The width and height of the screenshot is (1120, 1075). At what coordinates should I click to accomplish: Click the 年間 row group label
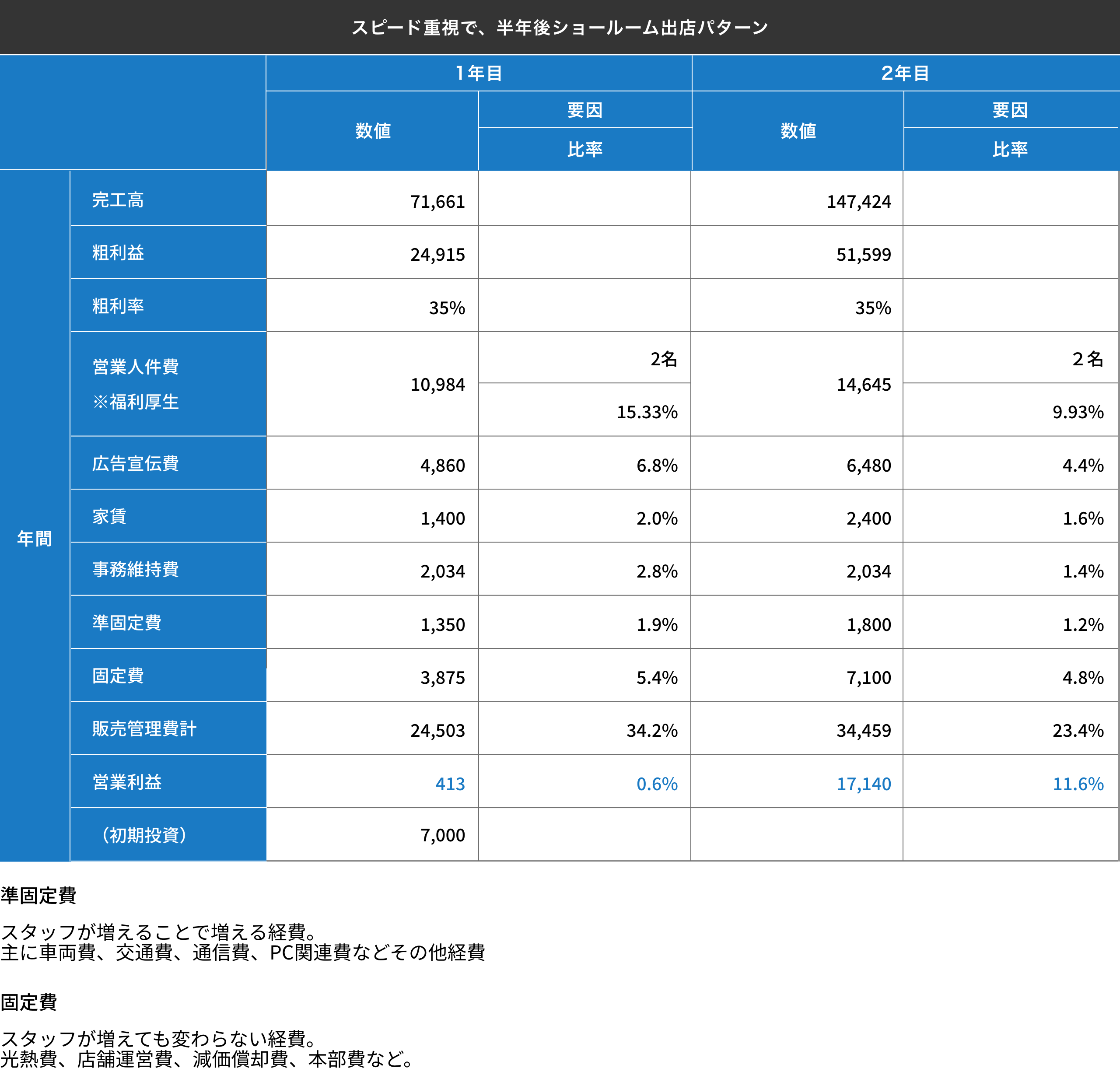(x=34, y=538)
